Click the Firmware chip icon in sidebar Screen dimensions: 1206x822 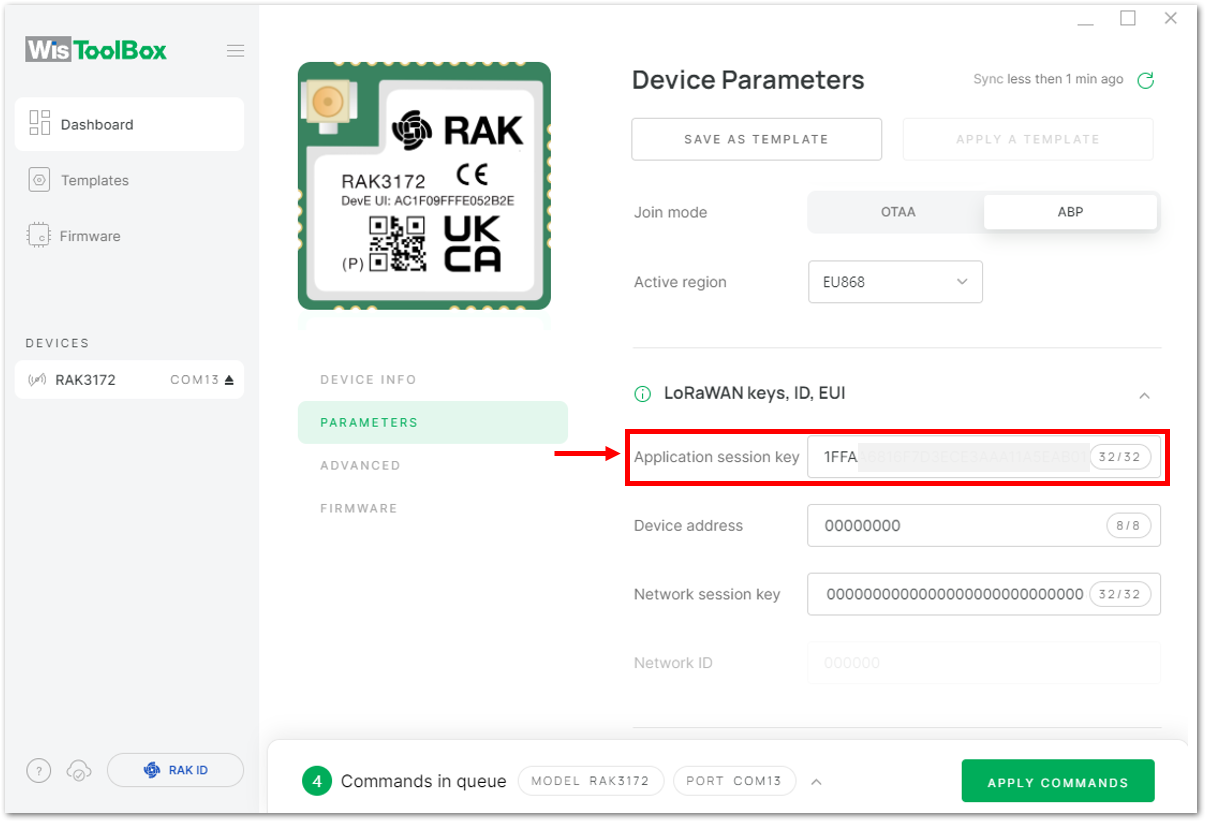coord(39,236)
